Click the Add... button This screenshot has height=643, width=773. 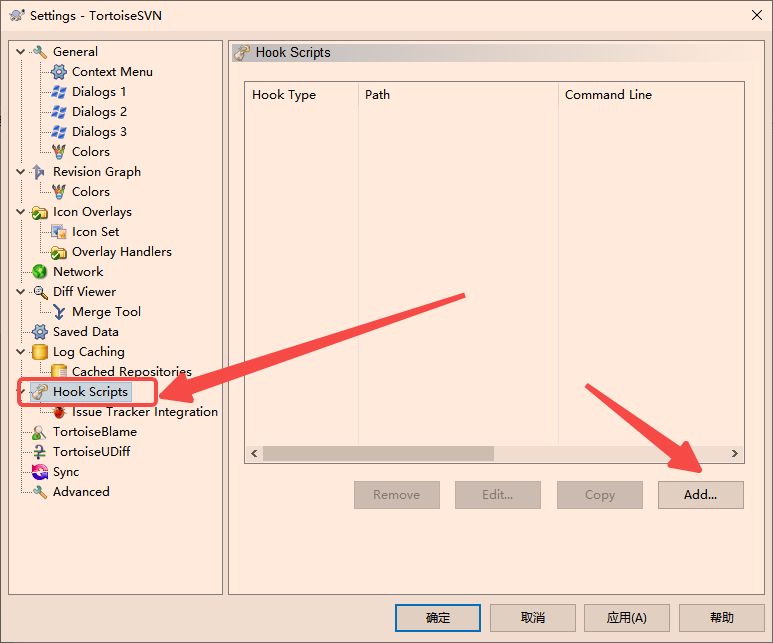click(x=701, y=495)
